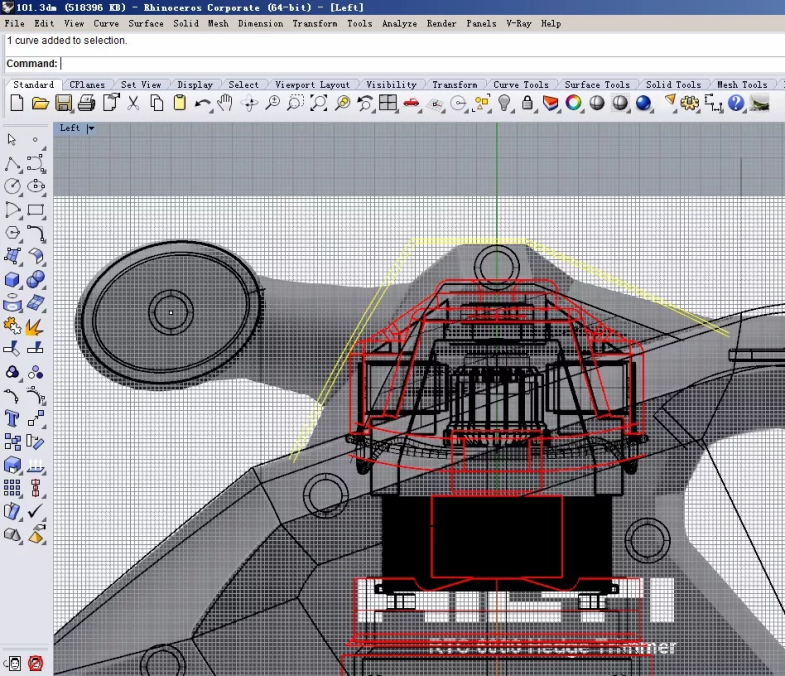This screenshot has height=676, width=785.
Task: Switch to the Curve Tools tab
Action: coord(521,85)
